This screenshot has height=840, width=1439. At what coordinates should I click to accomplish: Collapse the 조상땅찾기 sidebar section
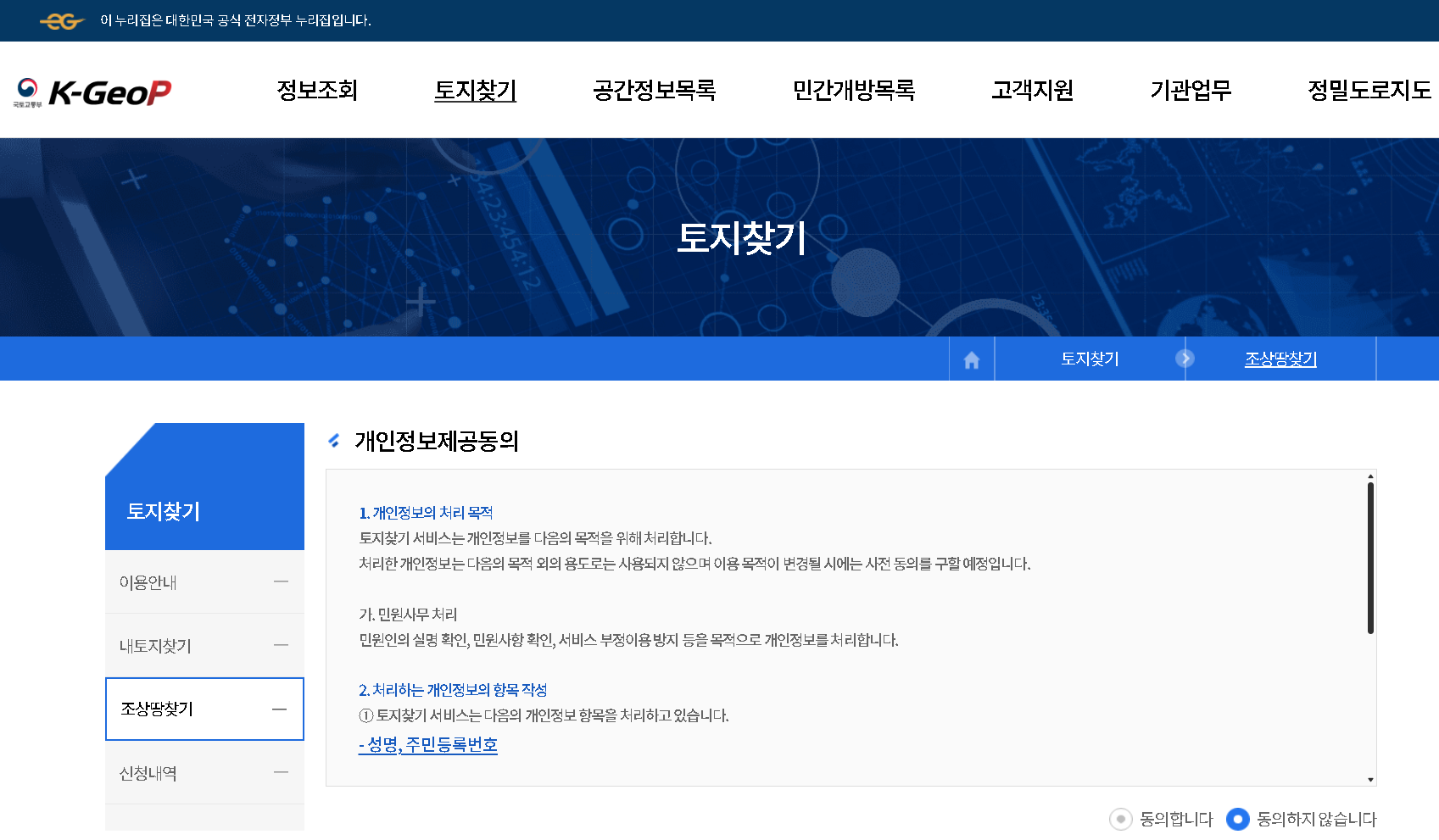pyautogui.click(x=280, y=709)
